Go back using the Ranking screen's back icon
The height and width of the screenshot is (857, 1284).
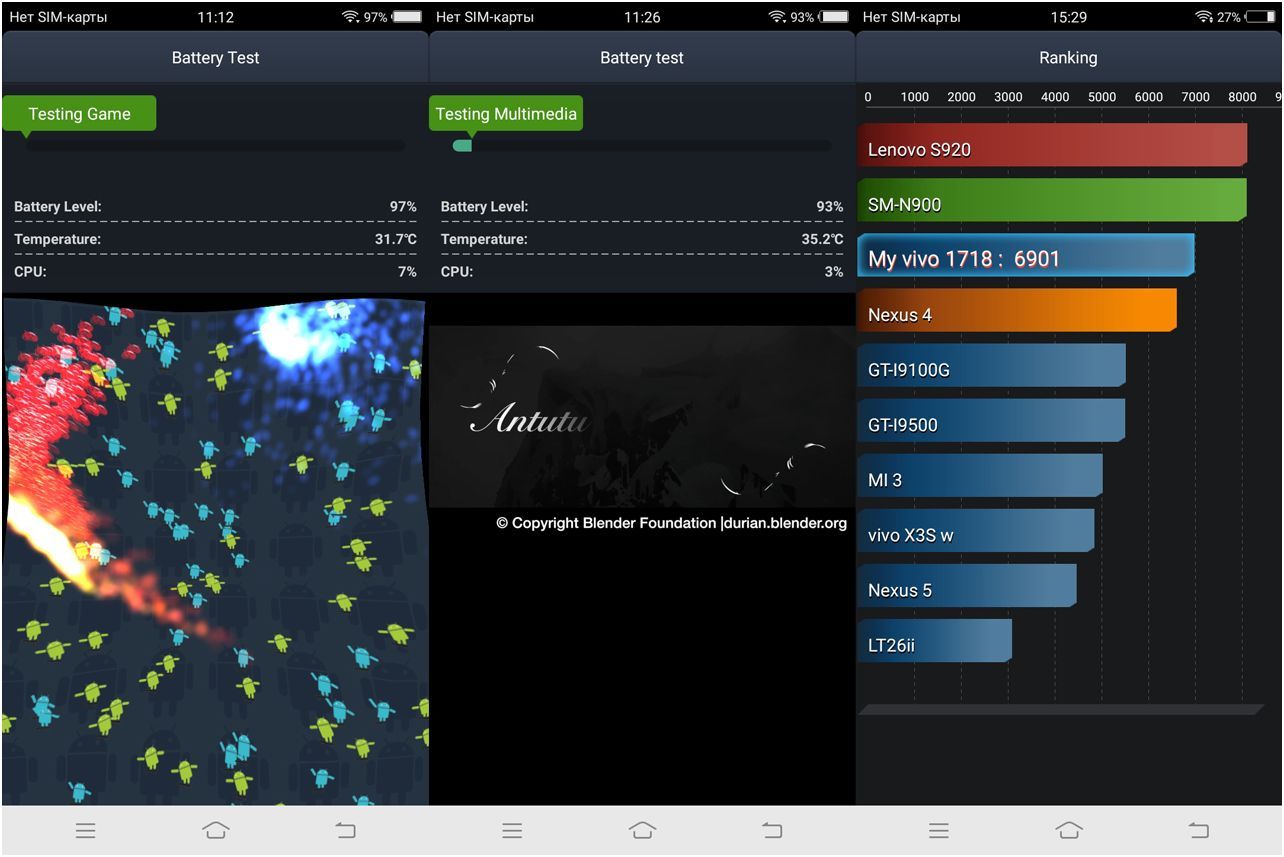click(1198, 830)
